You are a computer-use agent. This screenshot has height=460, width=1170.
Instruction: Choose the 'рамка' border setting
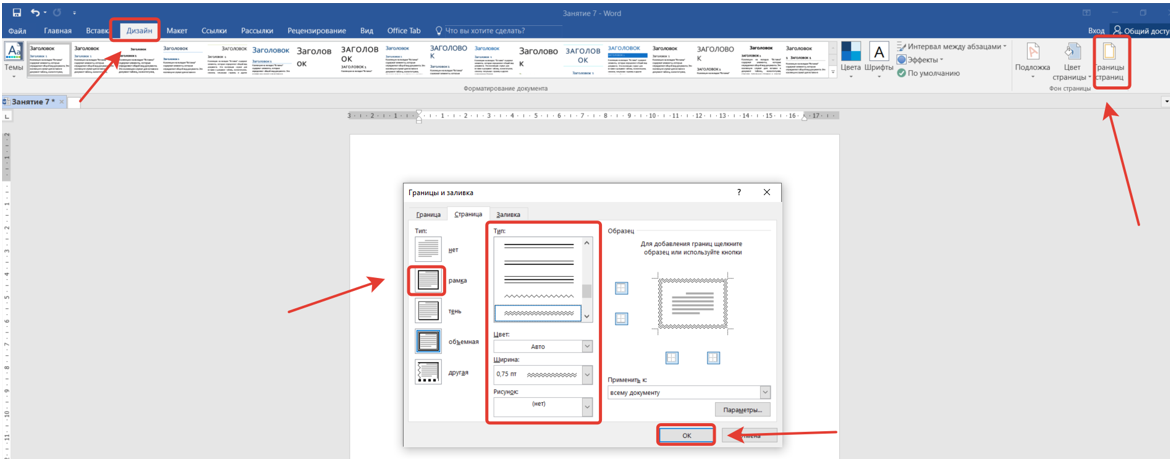point(428,280)
